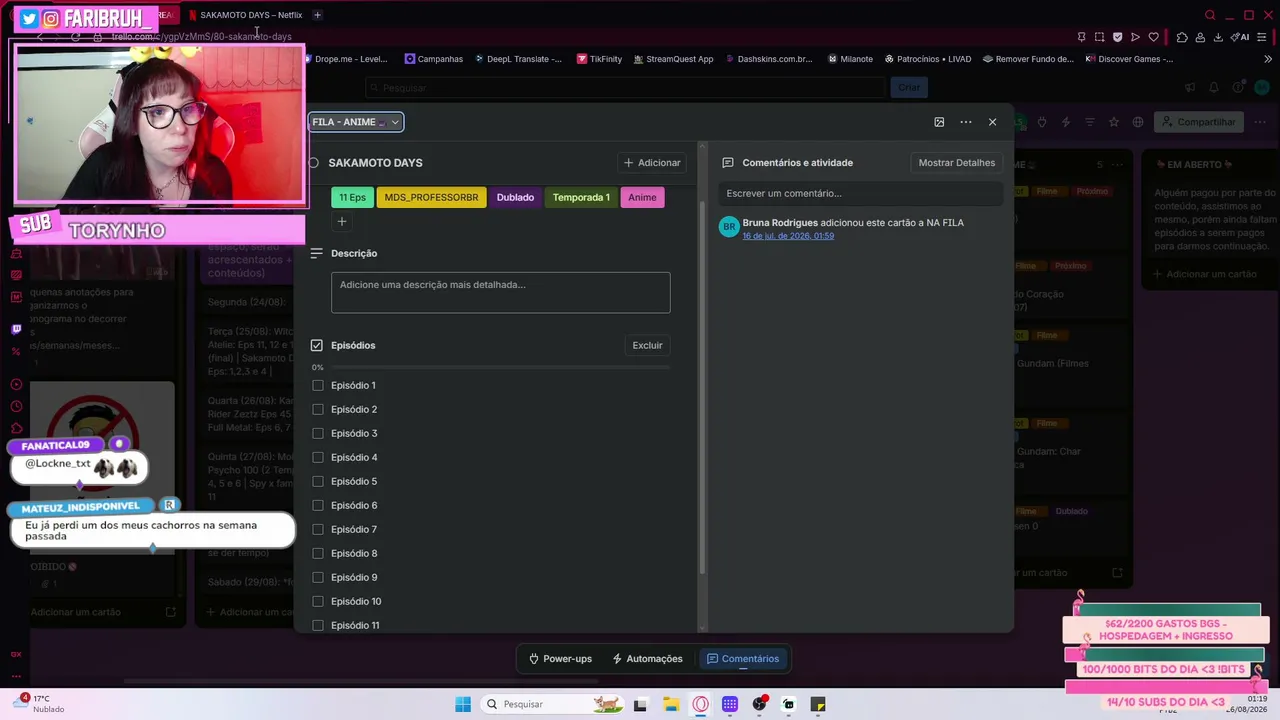Screen dimensions: 1280x720
Task: Click the Windows taskbar Pesquisar search box
Action: point(551,704)
